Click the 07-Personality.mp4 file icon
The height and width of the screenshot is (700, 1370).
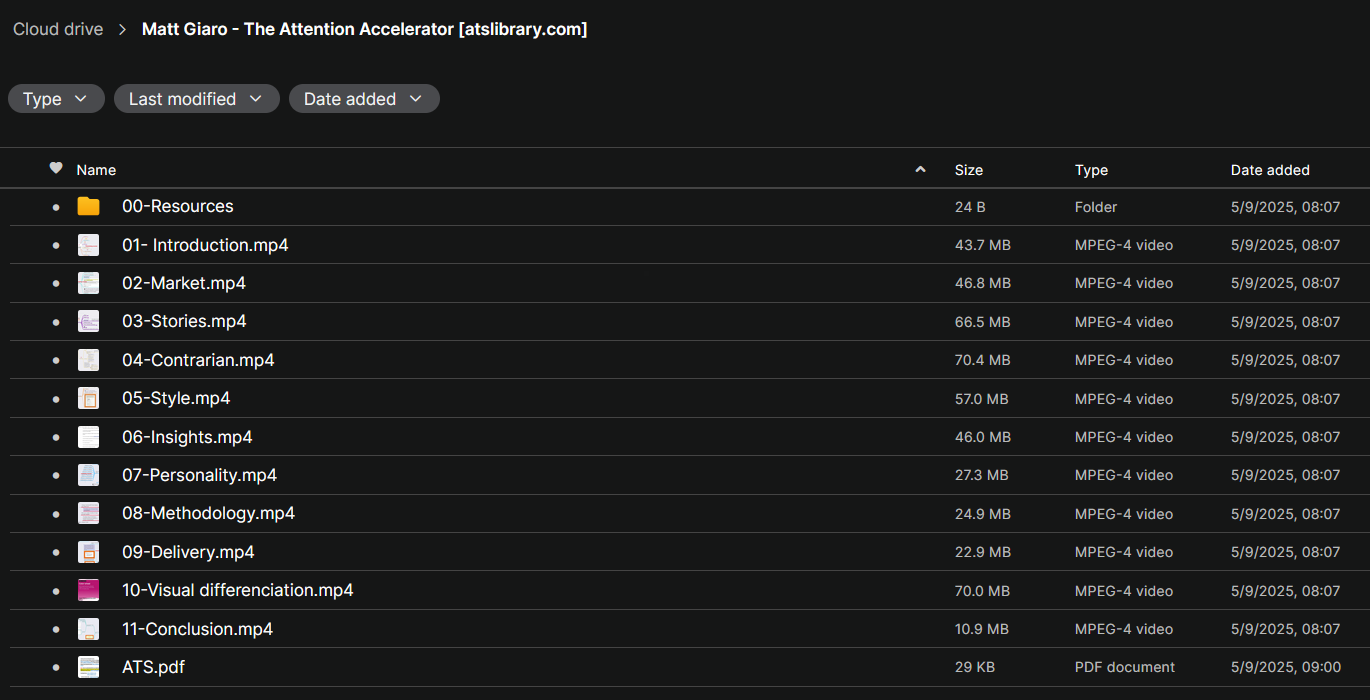point(89,475)
